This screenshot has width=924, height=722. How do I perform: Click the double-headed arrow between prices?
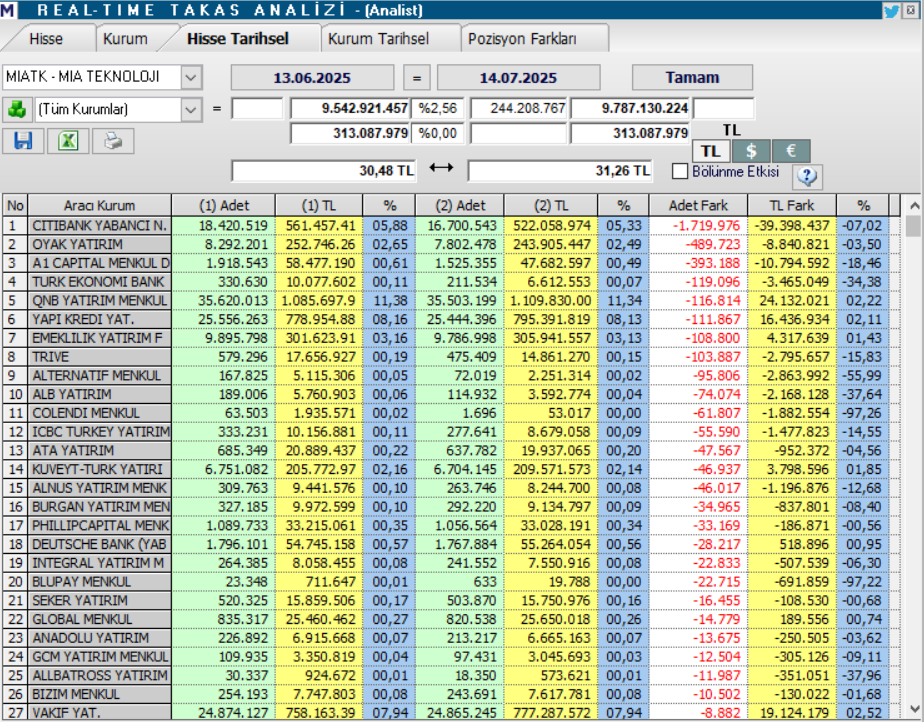point(441,168)
